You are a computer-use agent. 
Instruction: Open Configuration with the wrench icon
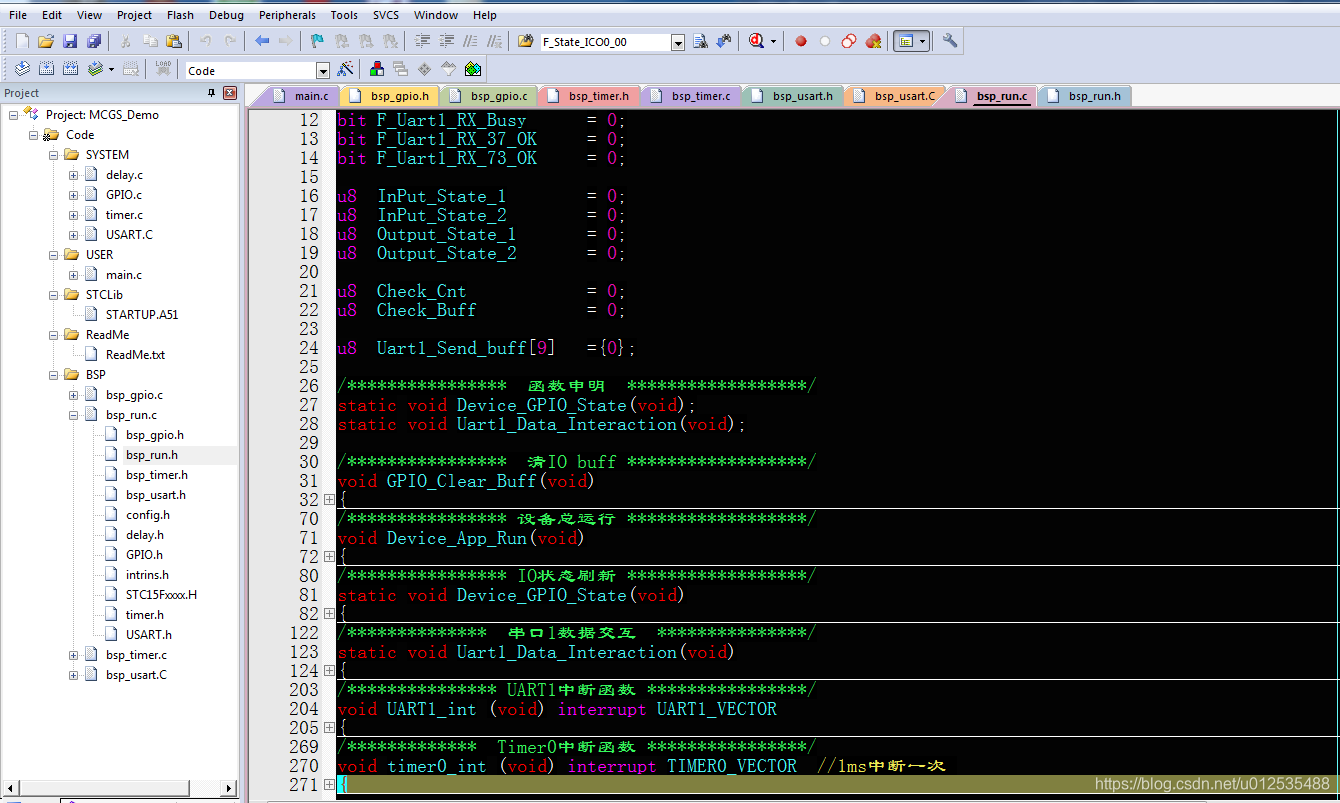[x=950, y=41]
